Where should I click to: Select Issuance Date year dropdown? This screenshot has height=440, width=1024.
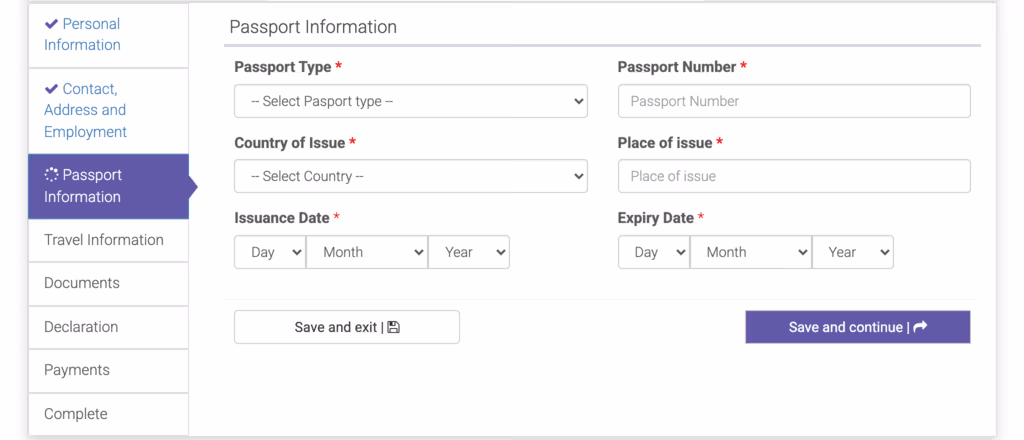(469, 252)
